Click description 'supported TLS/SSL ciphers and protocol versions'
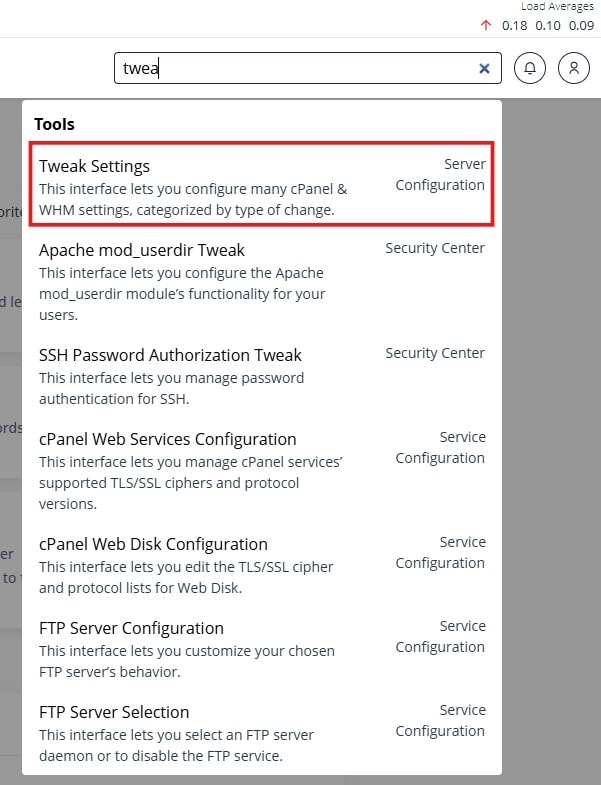601x785 pixels. tap(191, 483)
